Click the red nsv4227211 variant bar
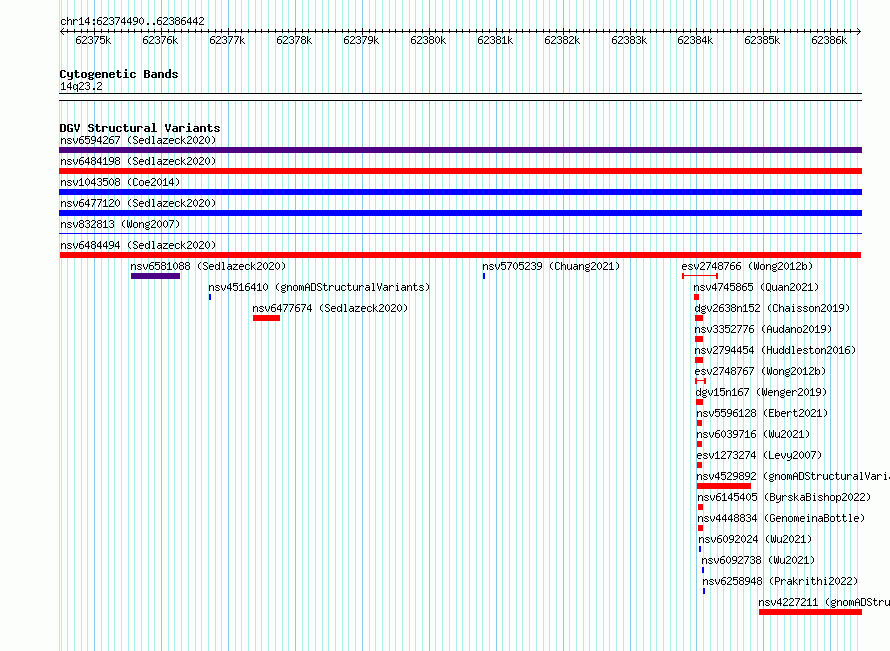 click(x=811, y=612)
